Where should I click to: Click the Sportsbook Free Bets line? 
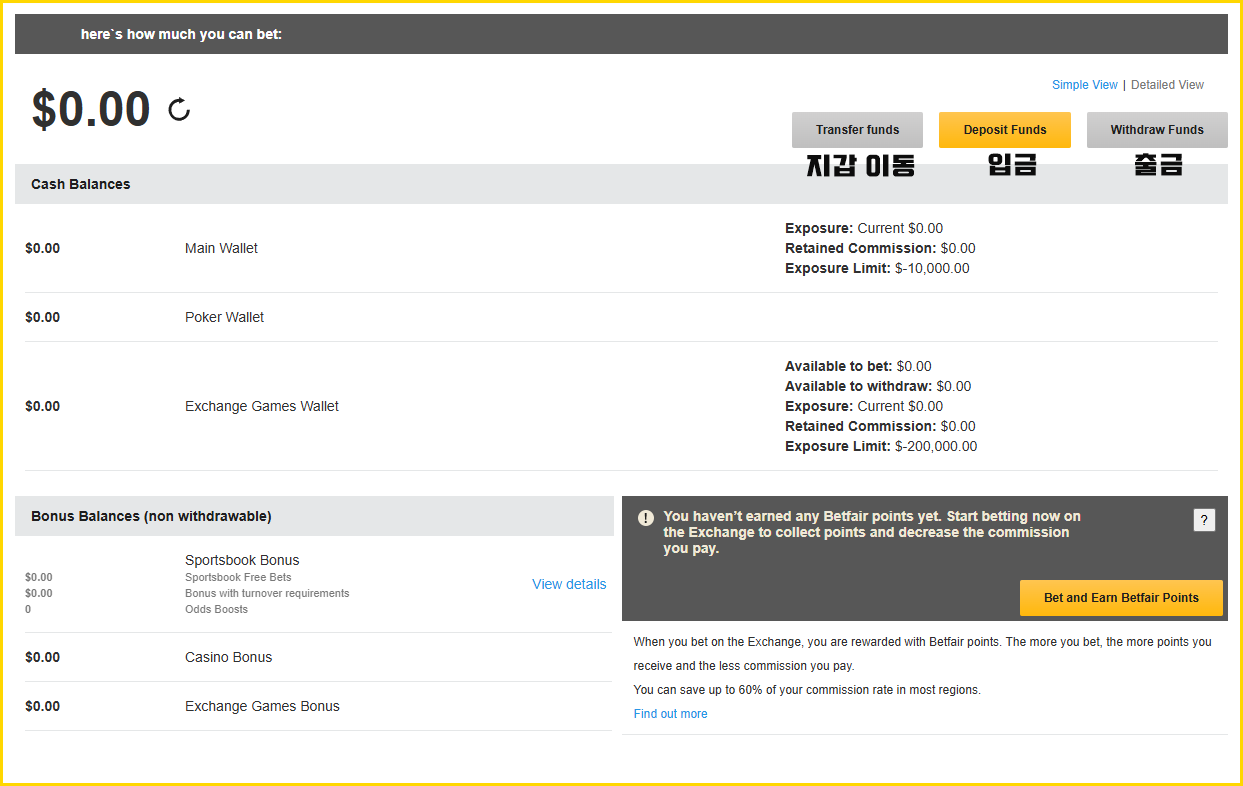(x=238, y=577)
